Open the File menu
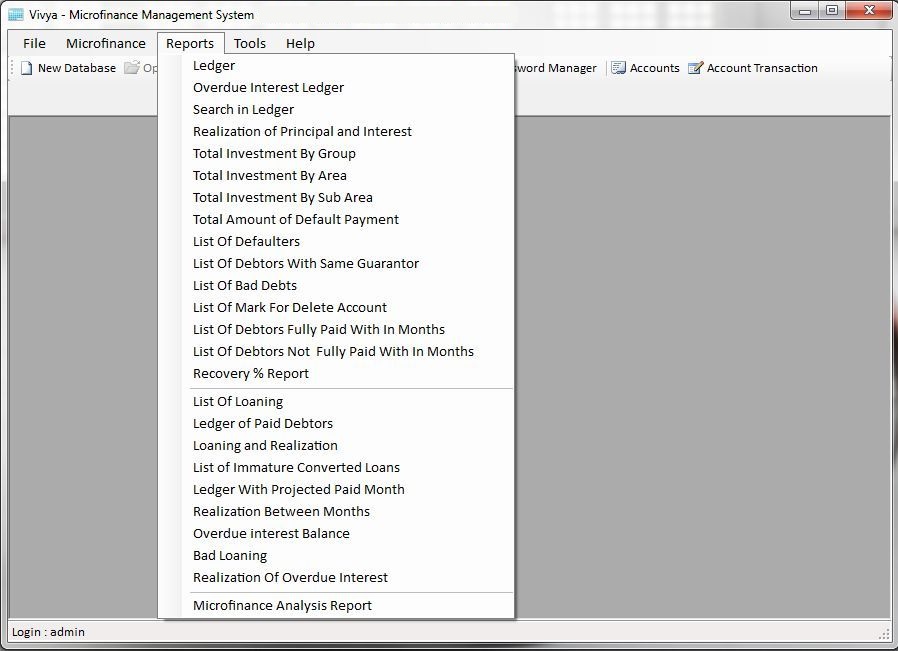The width and height of the screenshot is (898, 651). tap(34, 43)
